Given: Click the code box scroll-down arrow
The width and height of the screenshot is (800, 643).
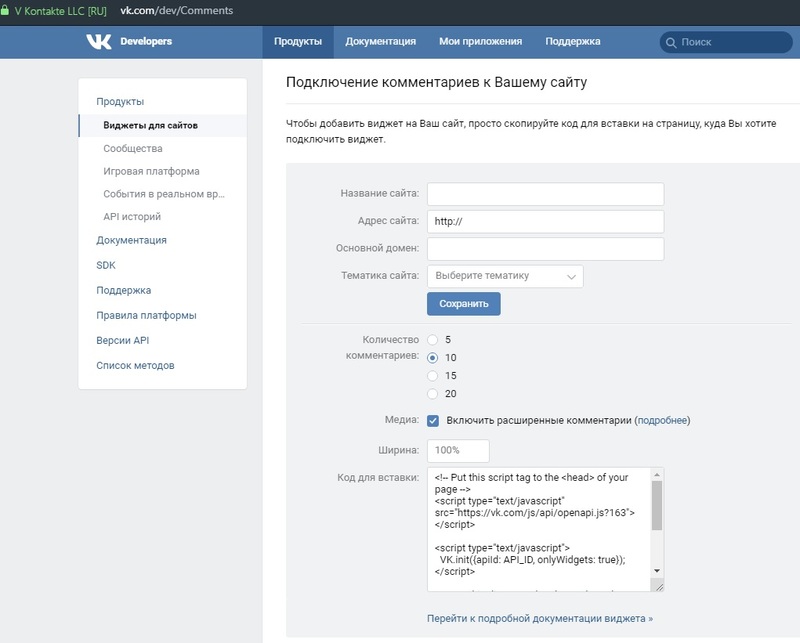Looking at the screenshot, I should pyautogui.click(x=657, y=571).
